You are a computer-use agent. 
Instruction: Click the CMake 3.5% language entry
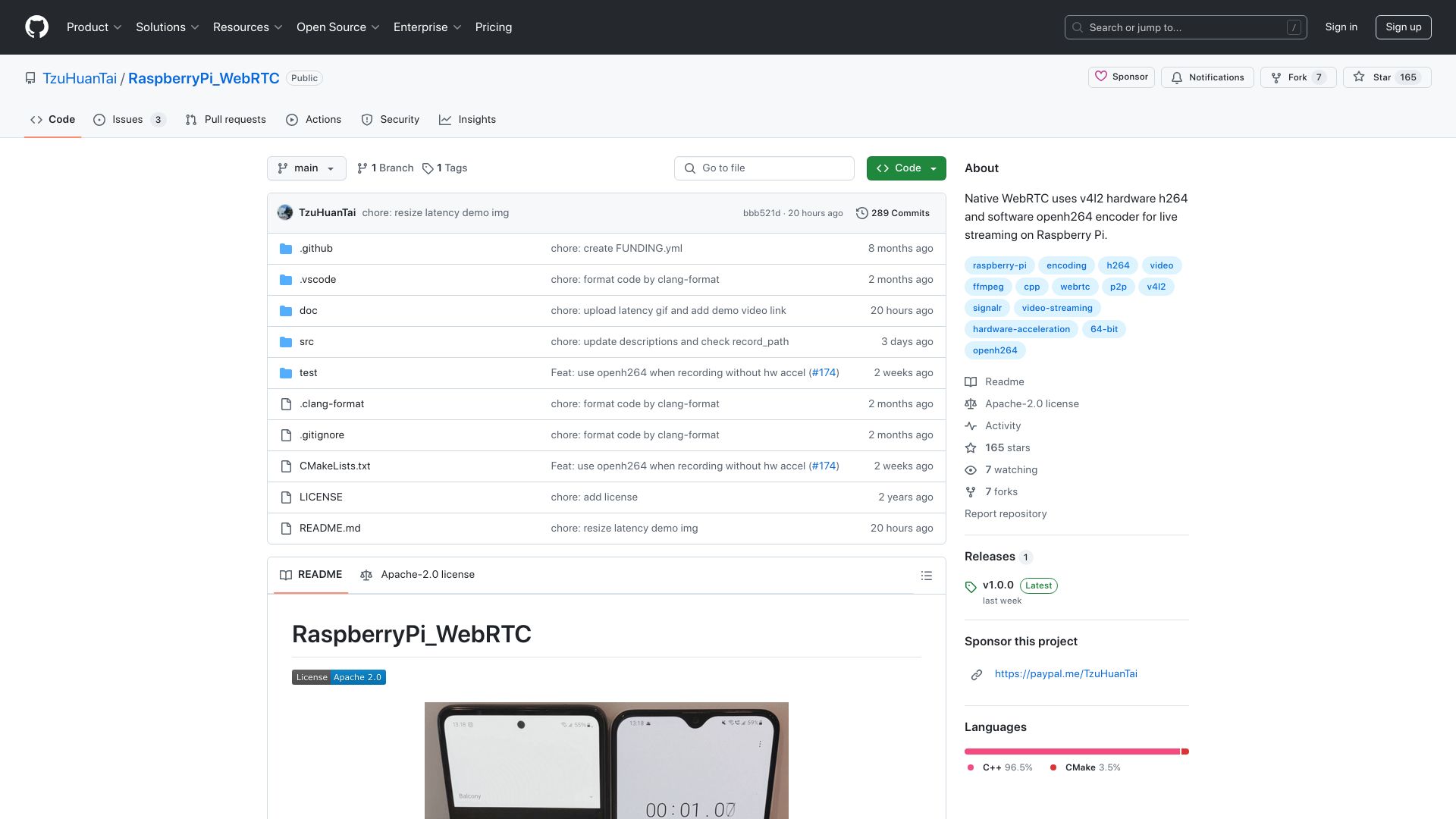[1086, 768]
